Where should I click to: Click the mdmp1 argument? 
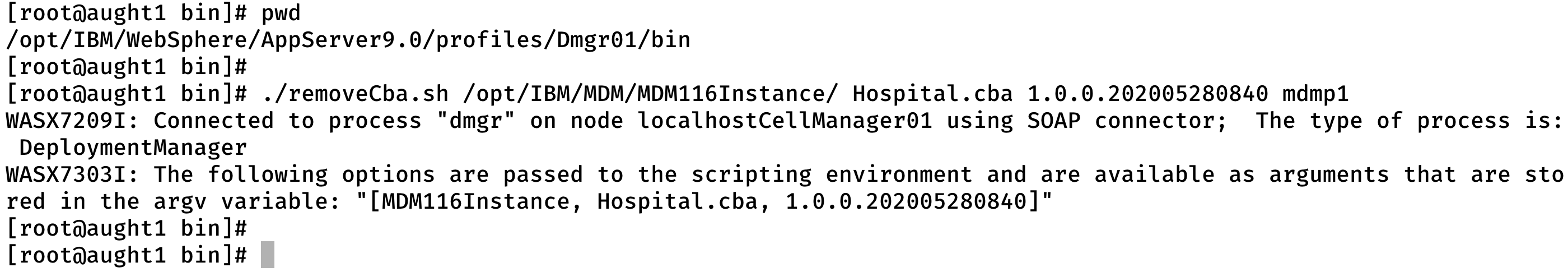tap(1315, 95)
